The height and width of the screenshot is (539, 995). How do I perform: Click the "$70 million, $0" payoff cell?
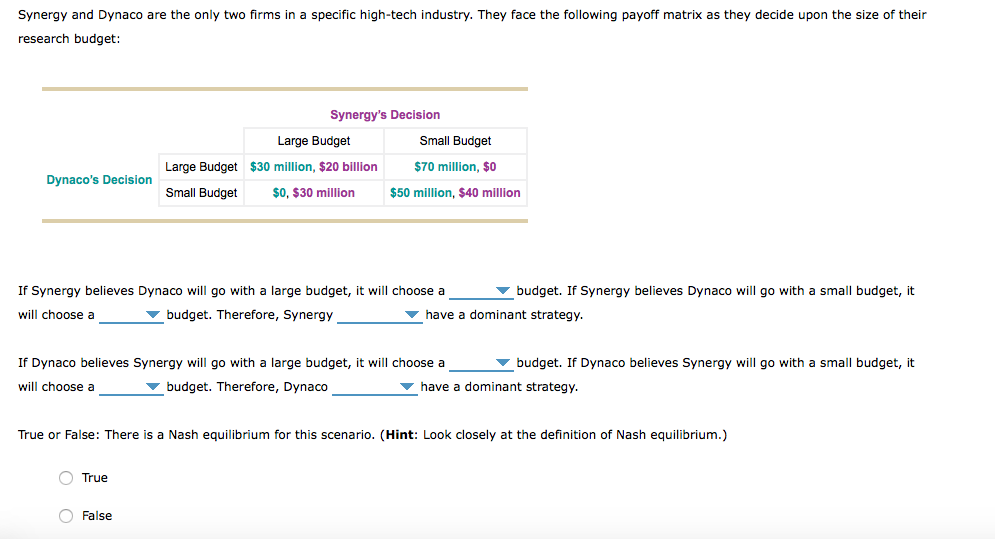click(455, 167)
